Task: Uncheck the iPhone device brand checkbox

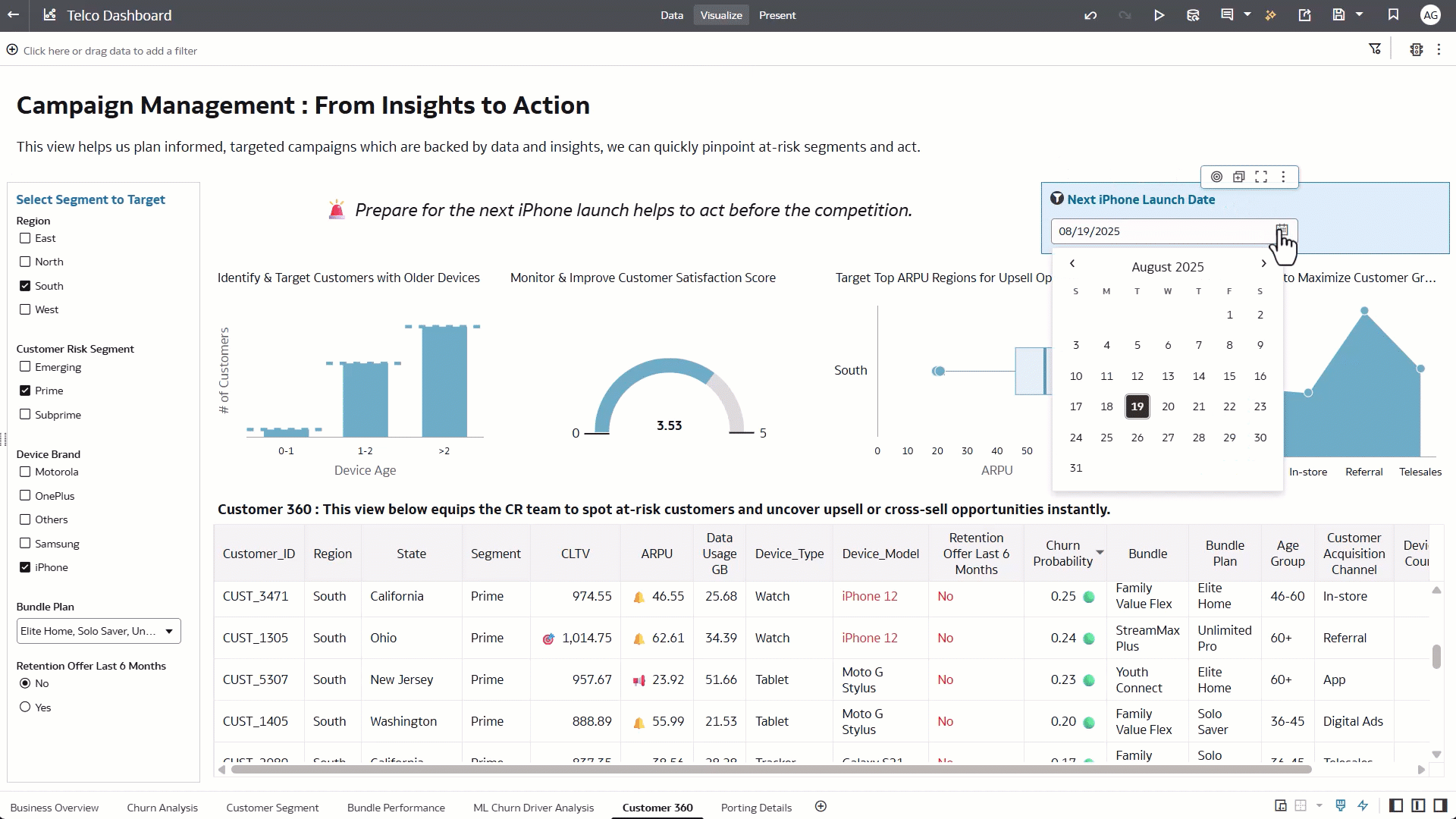Action: pyautogui.click(x=25, y=567)
